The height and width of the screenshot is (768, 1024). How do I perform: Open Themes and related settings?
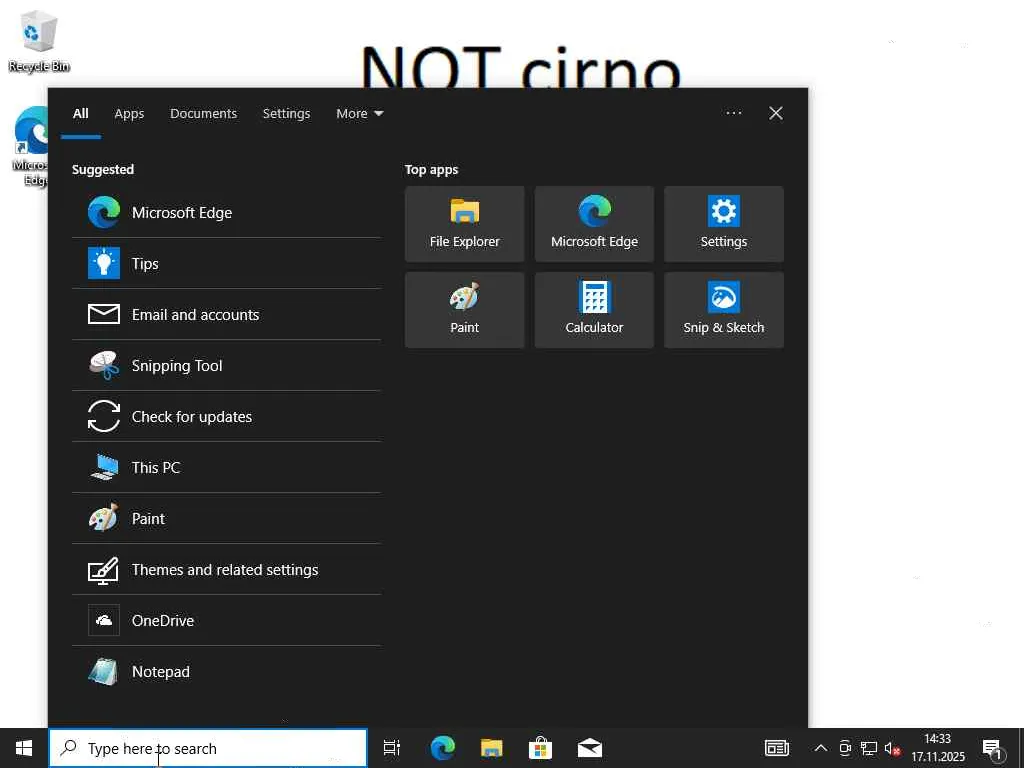coord(226,569)
